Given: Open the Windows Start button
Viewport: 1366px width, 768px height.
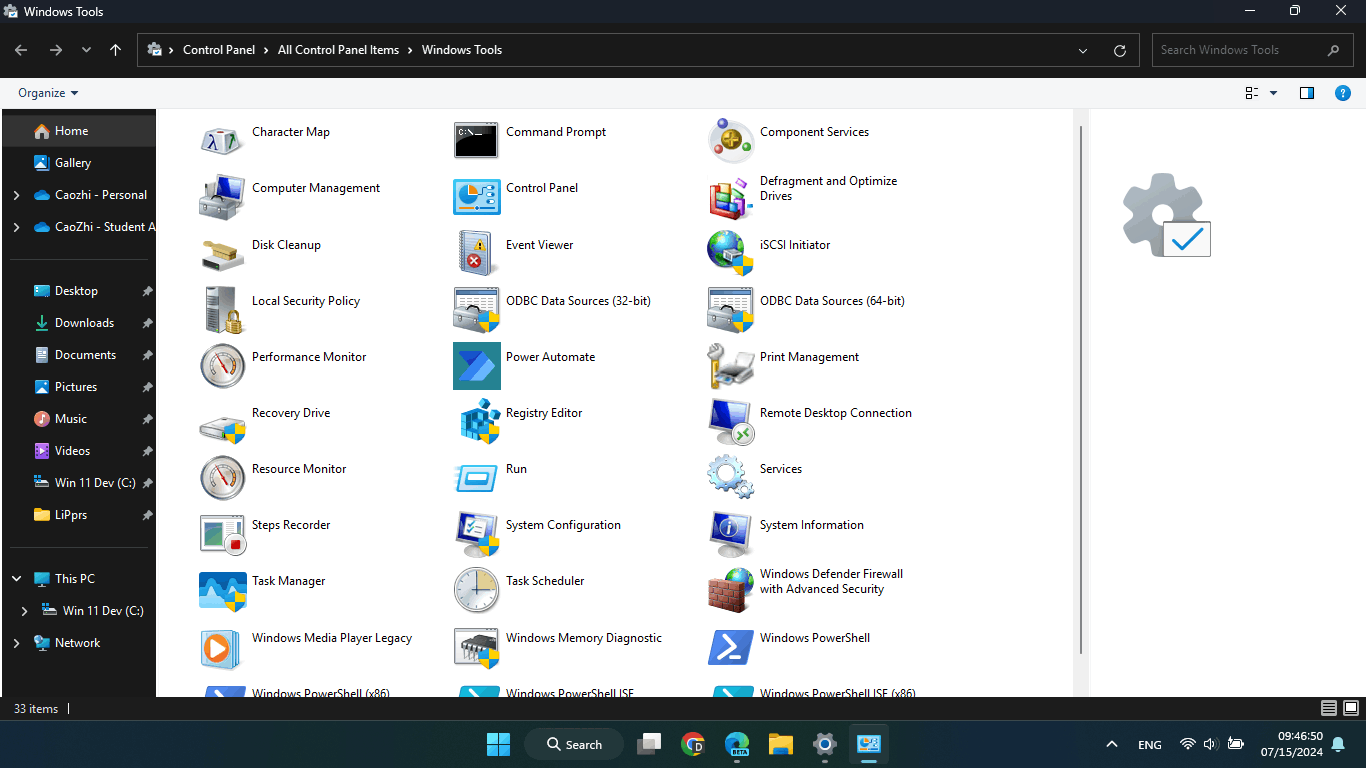Looking at the screenshot, I should point(498,744).
